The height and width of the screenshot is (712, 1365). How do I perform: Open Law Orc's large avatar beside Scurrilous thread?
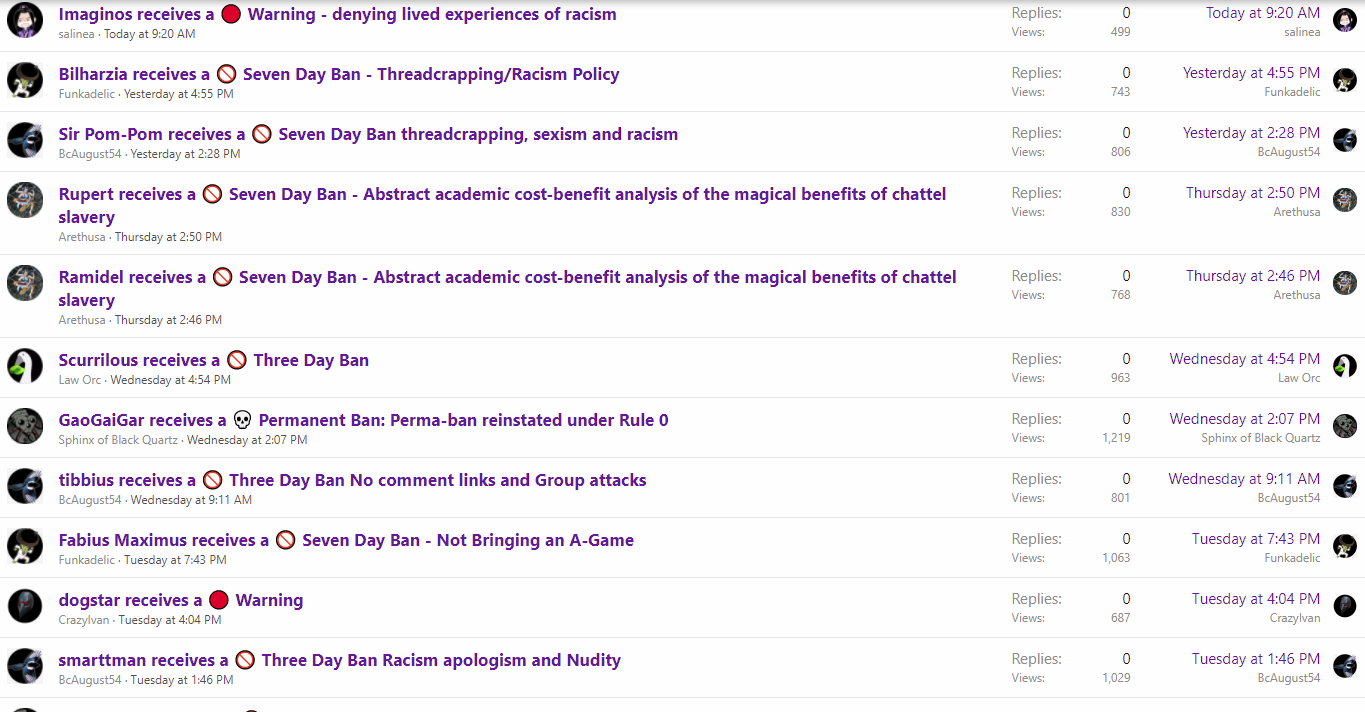(x=25, y=366)
